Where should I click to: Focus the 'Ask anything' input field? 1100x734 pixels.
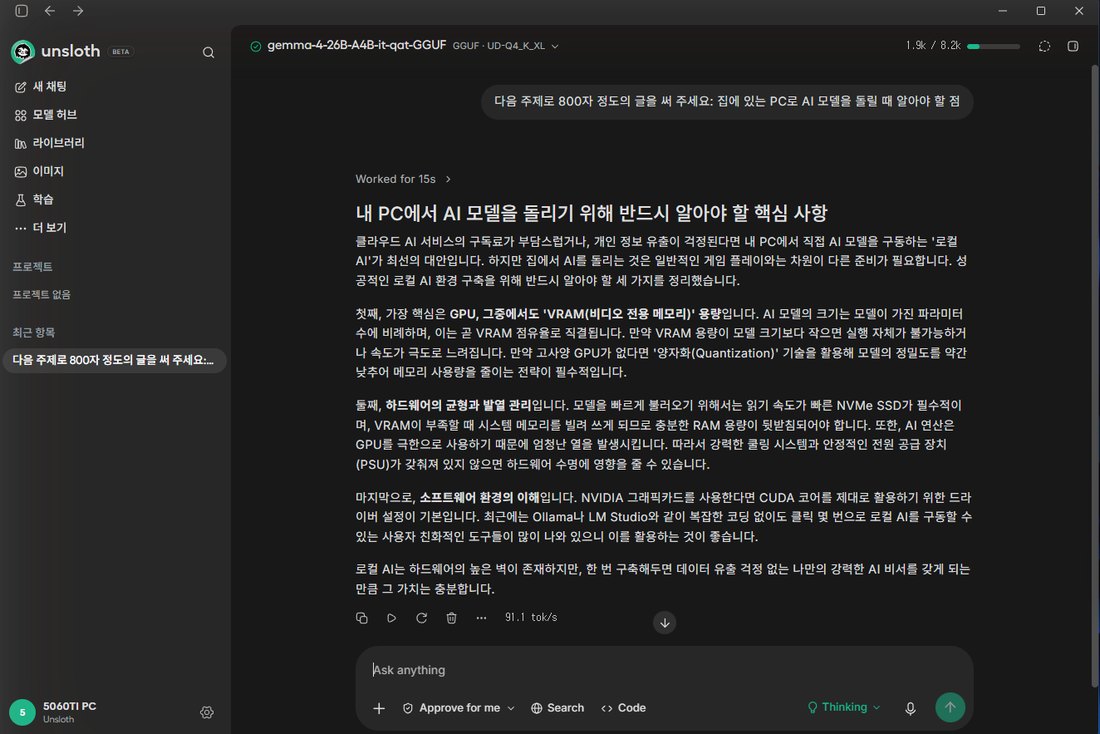664,670
